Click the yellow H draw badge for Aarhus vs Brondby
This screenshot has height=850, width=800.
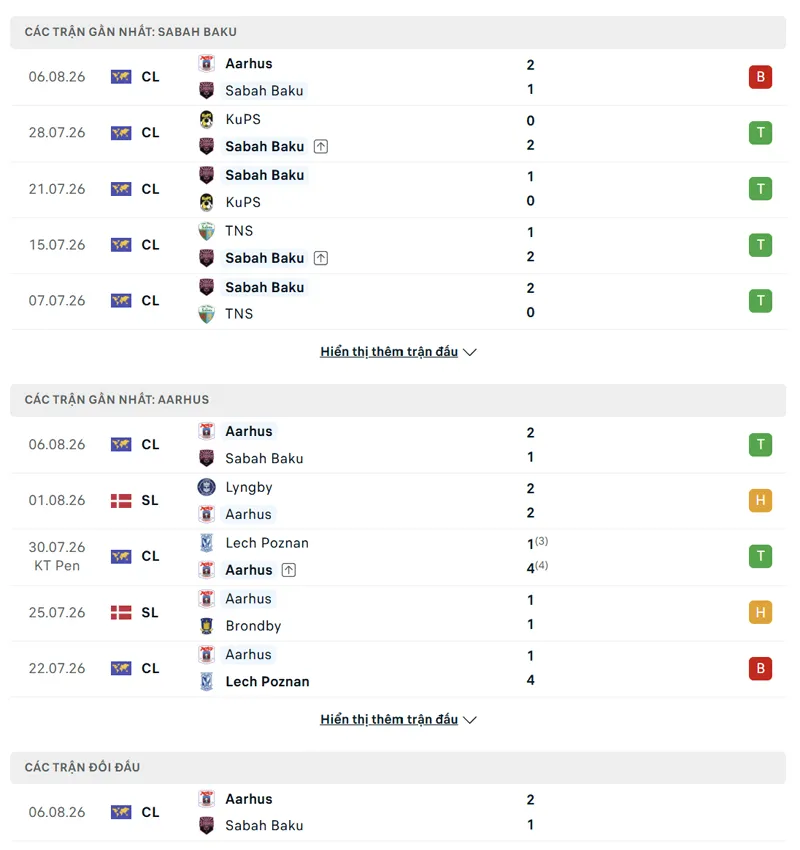(760, 613)
